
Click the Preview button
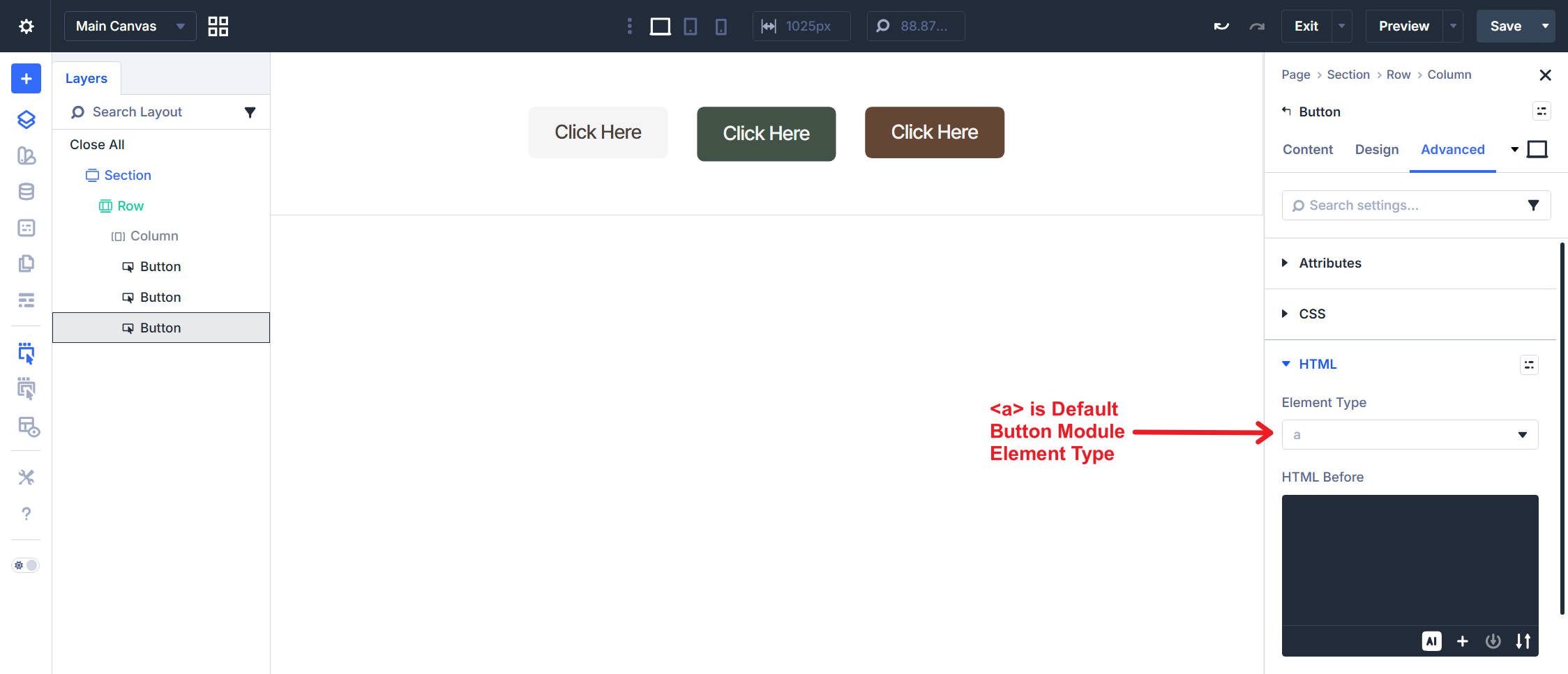[x=1402, y=26]
